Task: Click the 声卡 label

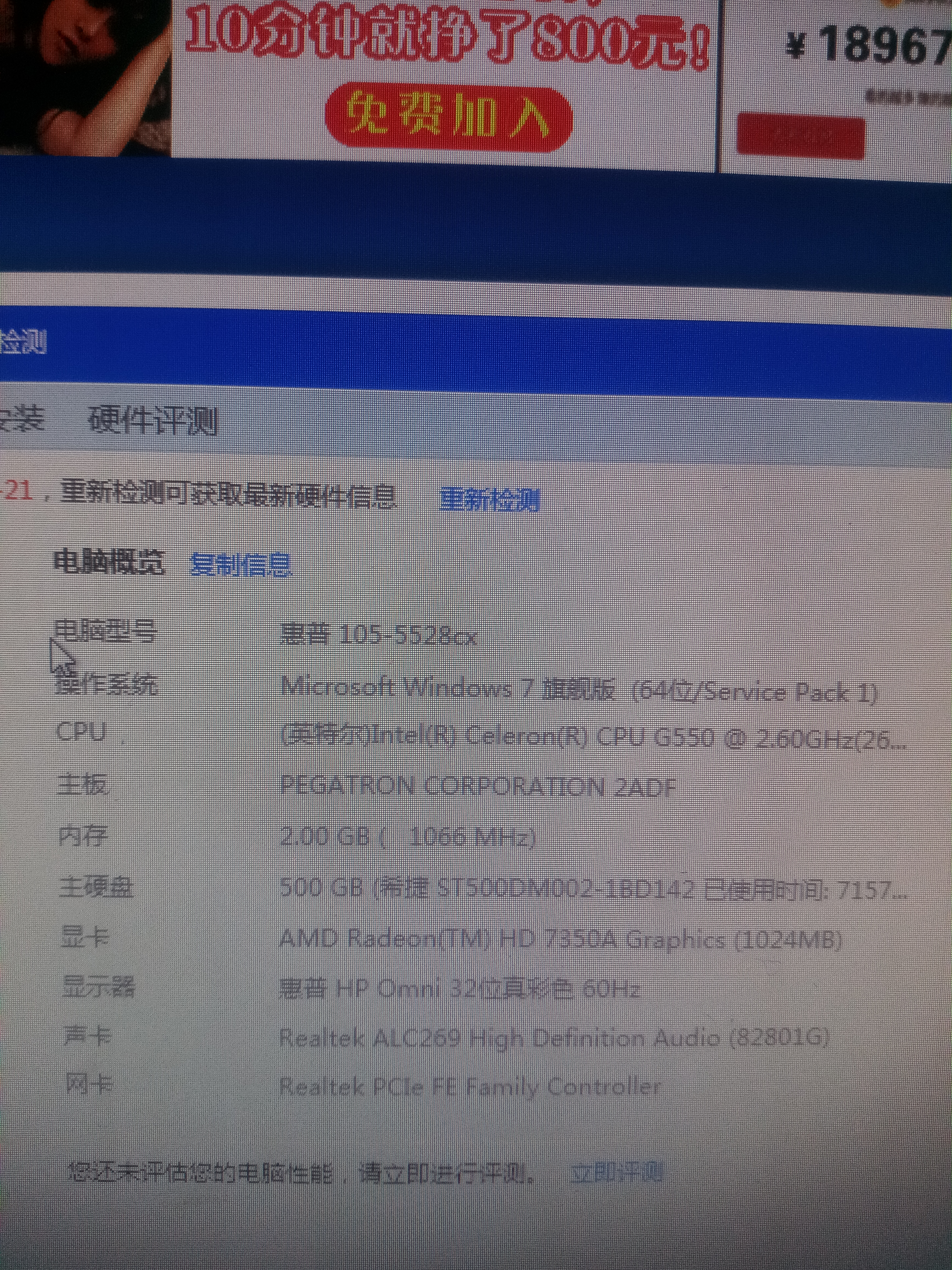Action: pos(87,1035)
